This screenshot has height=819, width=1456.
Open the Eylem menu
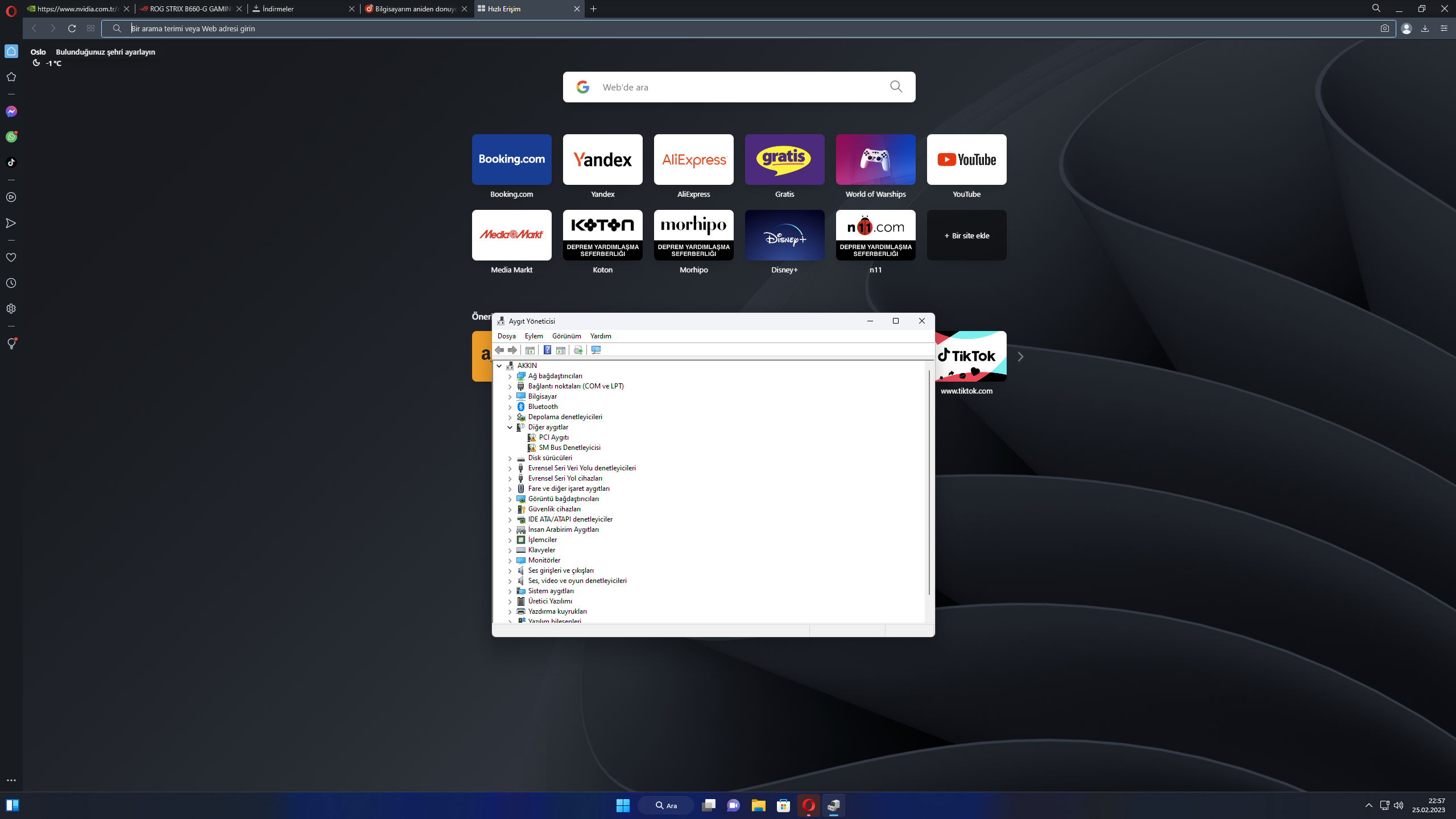tap(533, 336)
